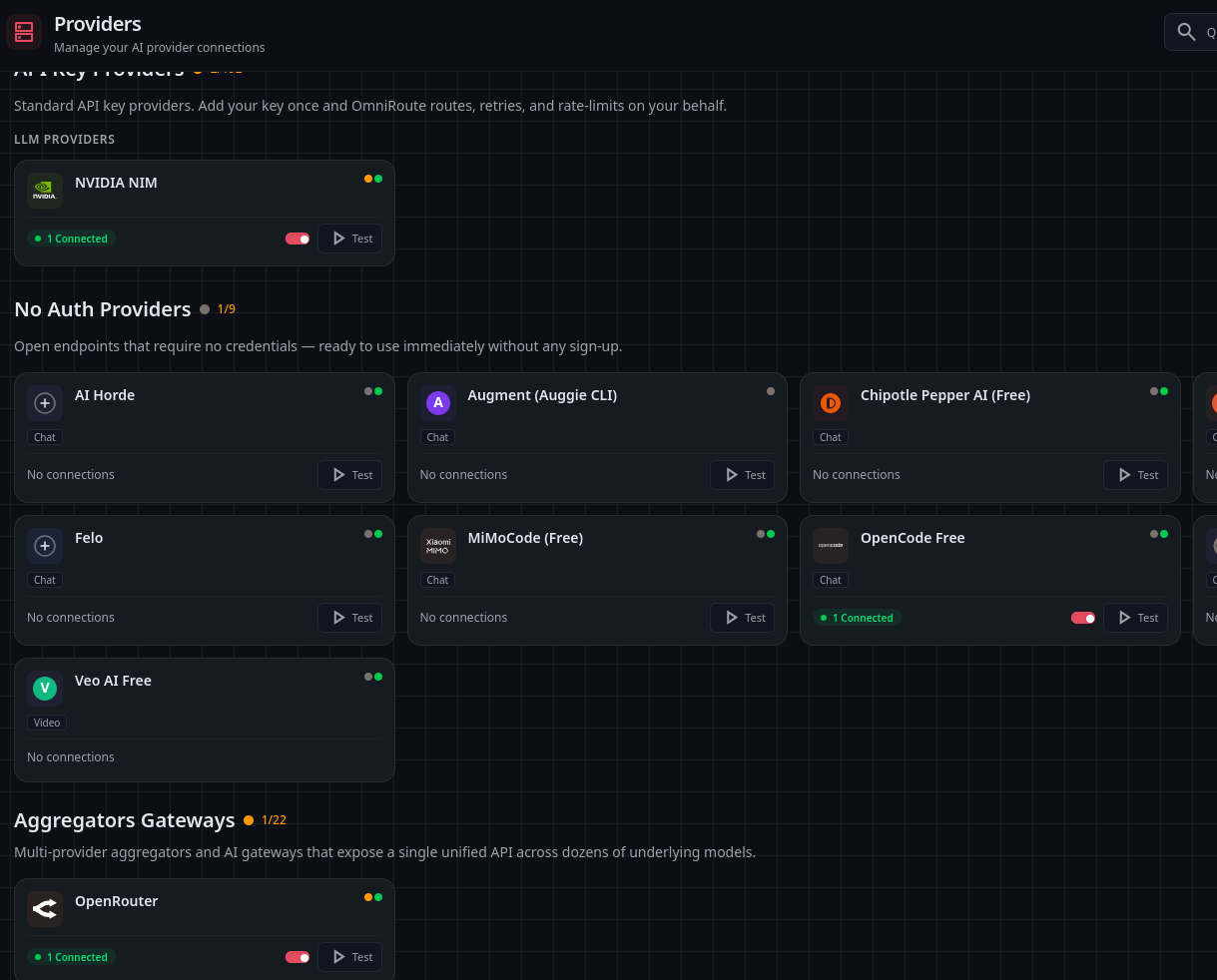Click Test on Chipotle Pepper AI card
Image resolution: width=1217 pixels, height=980 pixels.
[x=1135, y=475]
